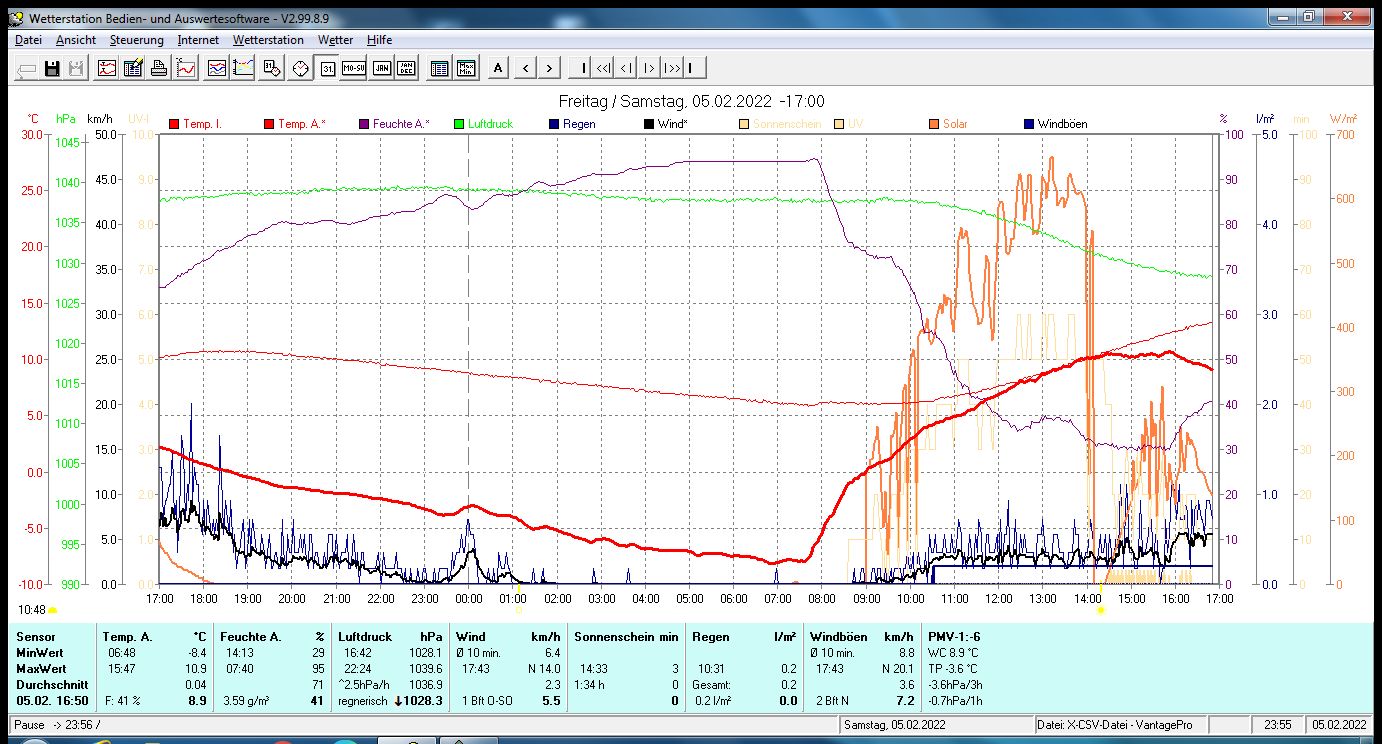The width and height of the screenshot is (1382, 744).
Task: Switch to day view with the '31.' icon
Action: (327, 68)
